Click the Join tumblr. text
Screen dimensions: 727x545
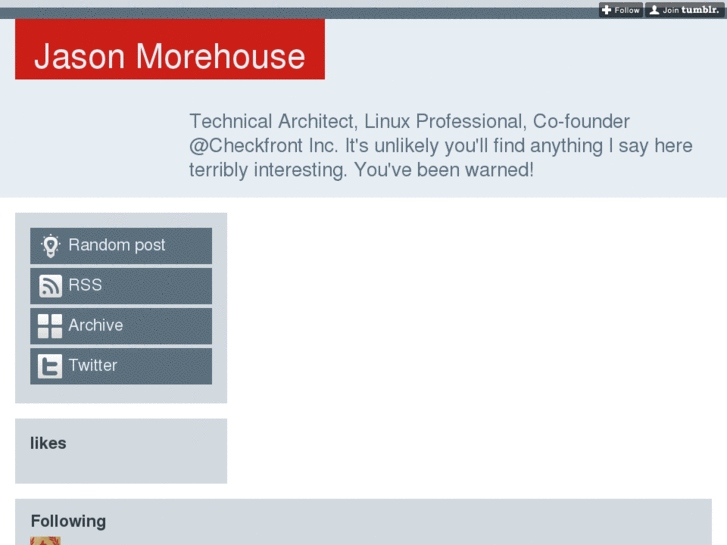[x=690, y=10]
